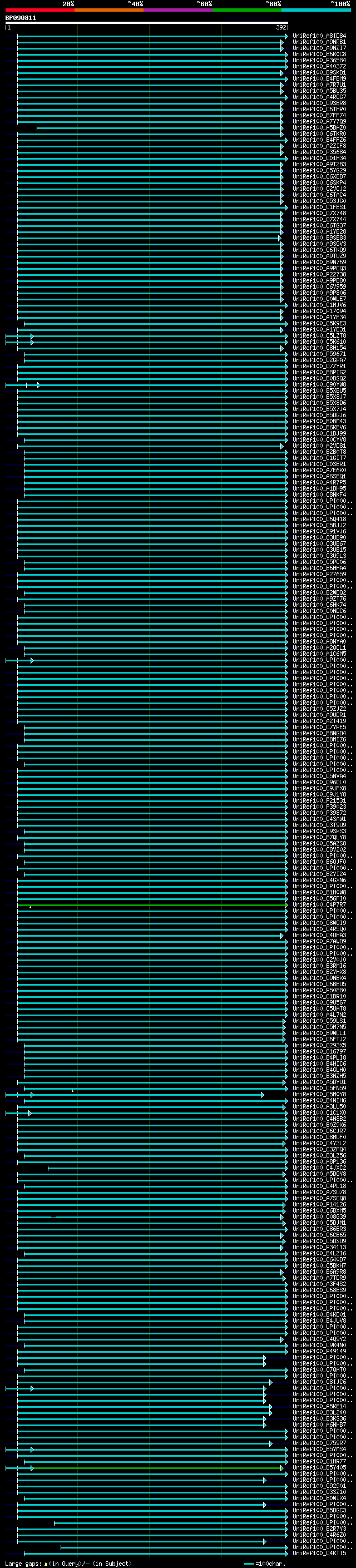Screen dimensions: 356x1568
Task: Select the query name BP090811
Action: [21, 18]
